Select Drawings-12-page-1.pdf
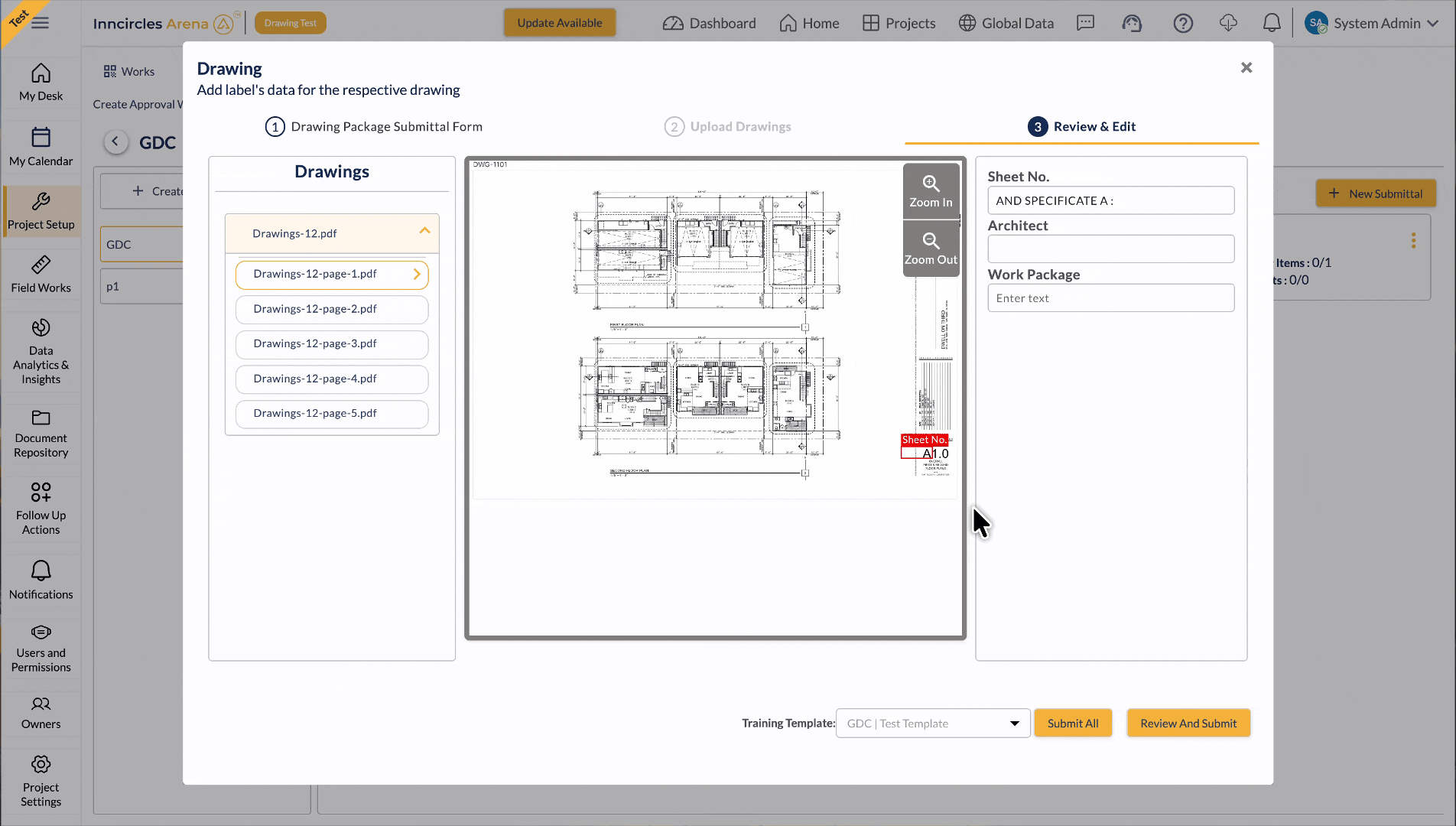This screenshot has height=826, width=1456. click(x=332, y=275)
